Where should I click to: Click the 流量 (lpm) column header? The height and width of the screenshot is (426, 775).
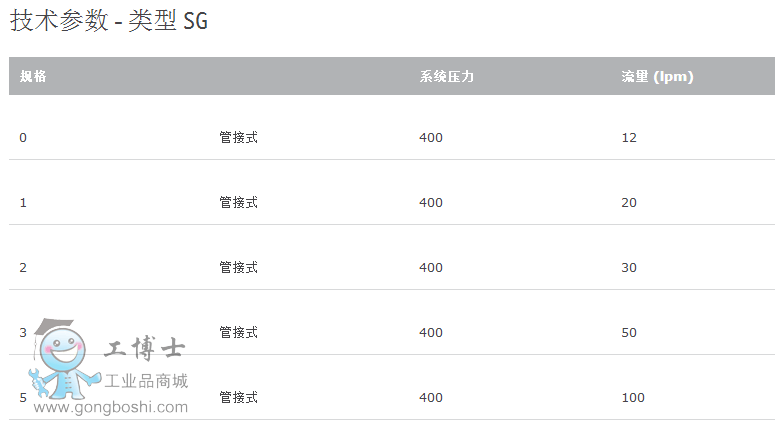(x=657, y=76)
